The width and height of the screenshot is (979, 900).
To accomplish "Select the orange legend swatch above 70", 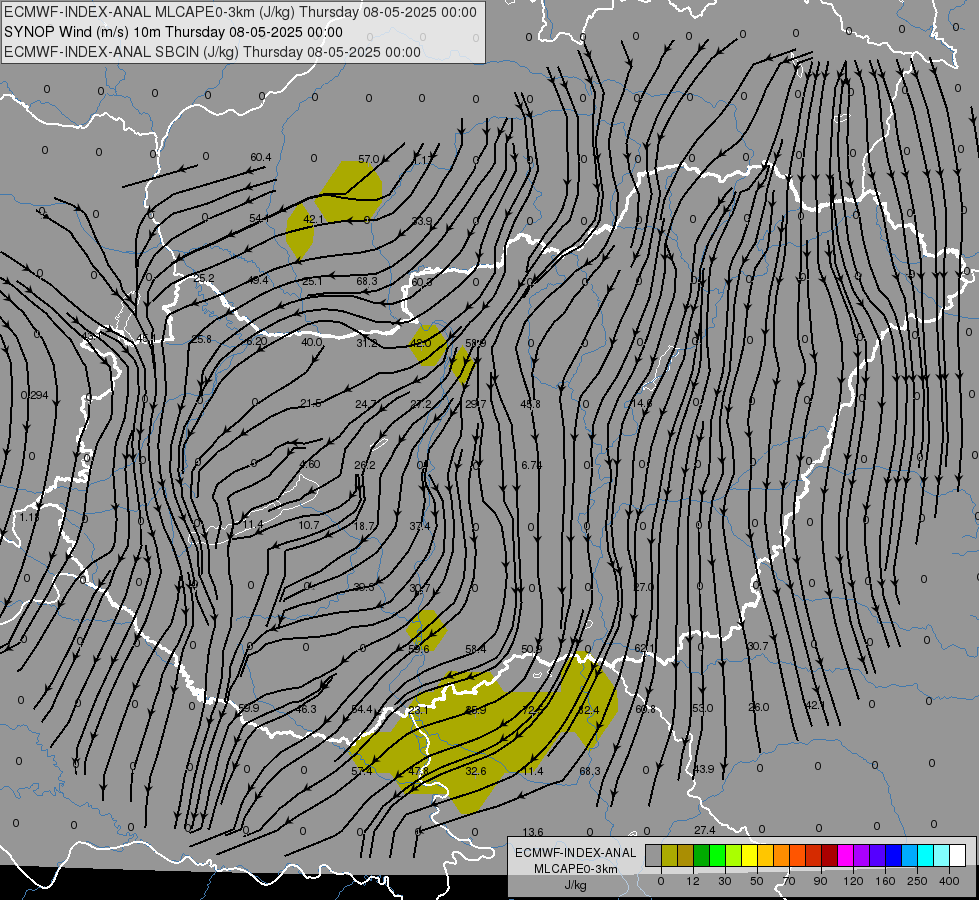I will click(x=782, y=856).
